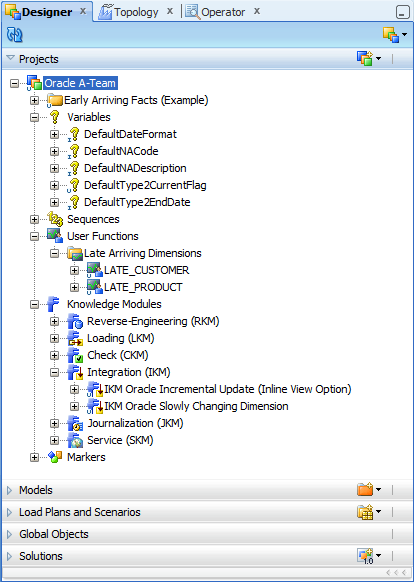Click the Late Arriving Dimensions folder icon
The height and width of the screenshot is (582, 414).
click(x=75, y=253)
